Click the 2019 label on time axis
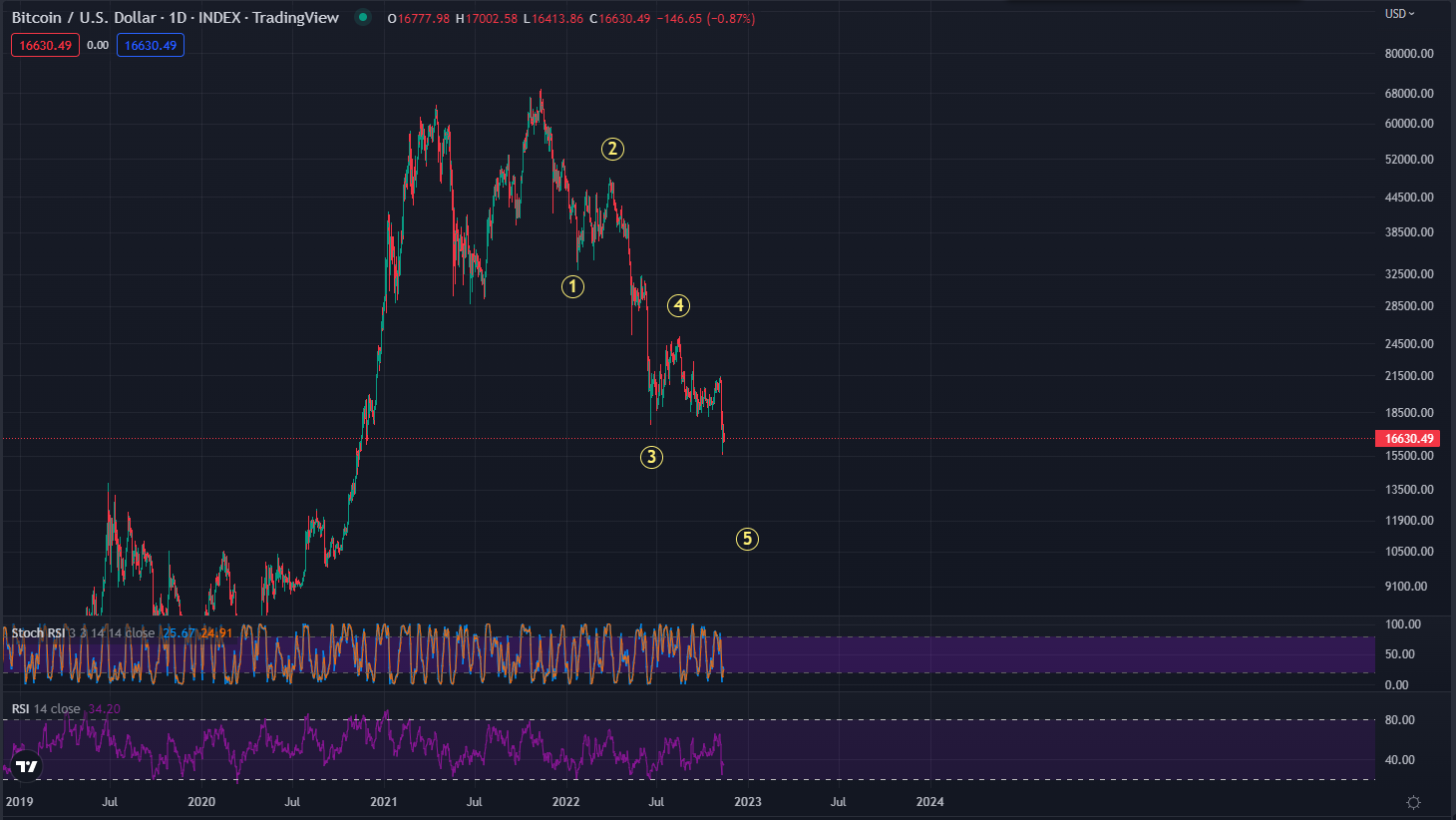This screenshot has width=1456, height=820. point(19,802)
